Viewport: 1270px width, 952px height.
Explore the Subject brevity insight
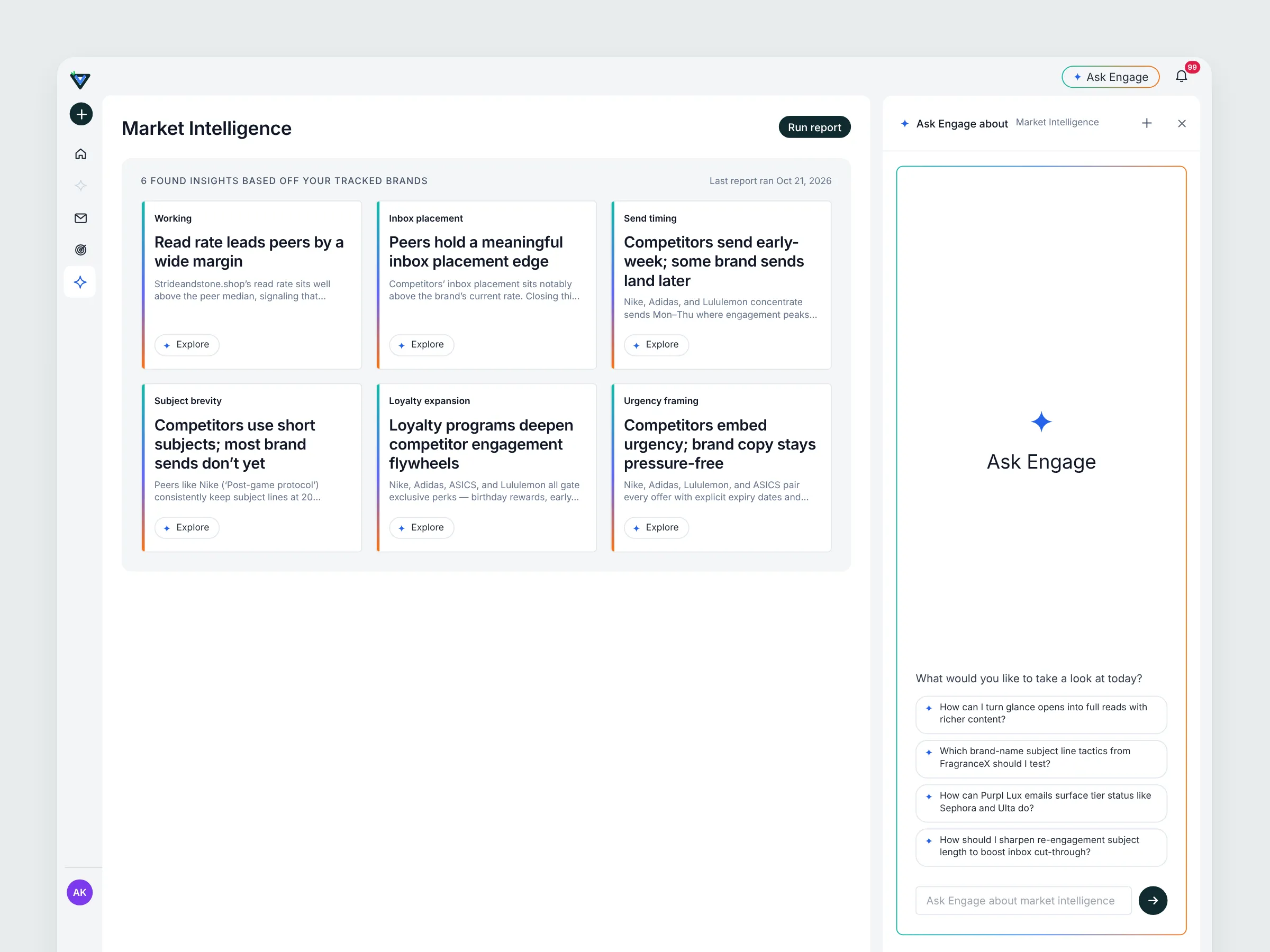click(187, 528)
